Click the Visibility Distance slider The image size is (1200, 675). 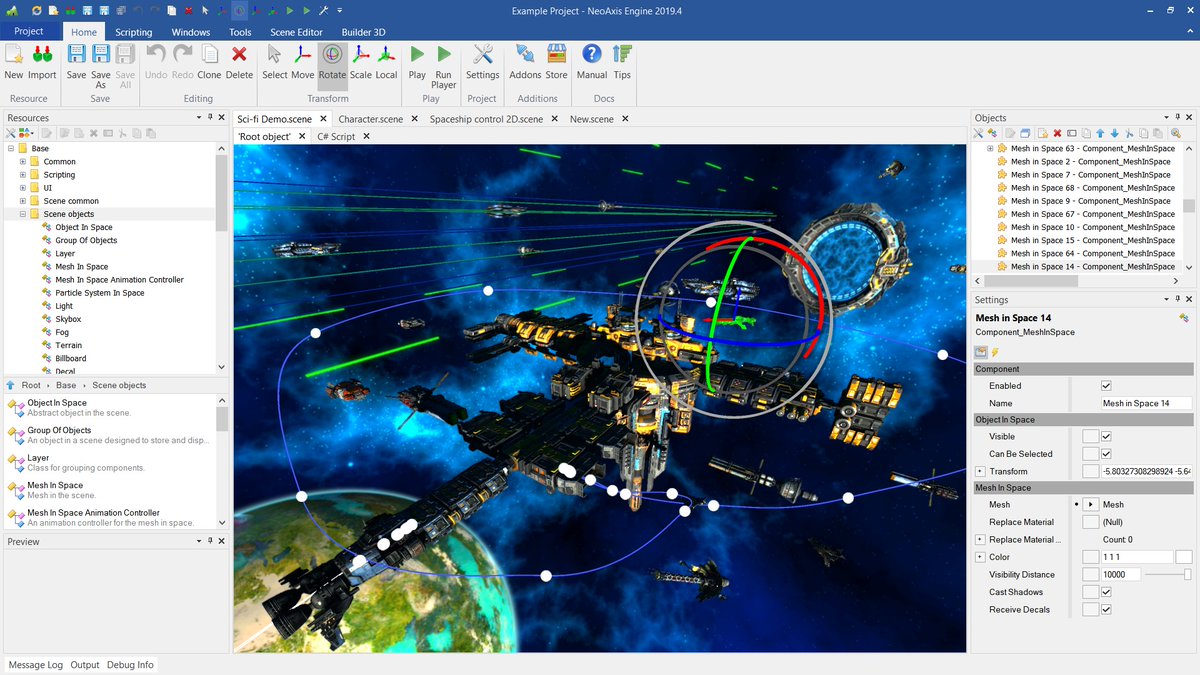(1168, 575)
